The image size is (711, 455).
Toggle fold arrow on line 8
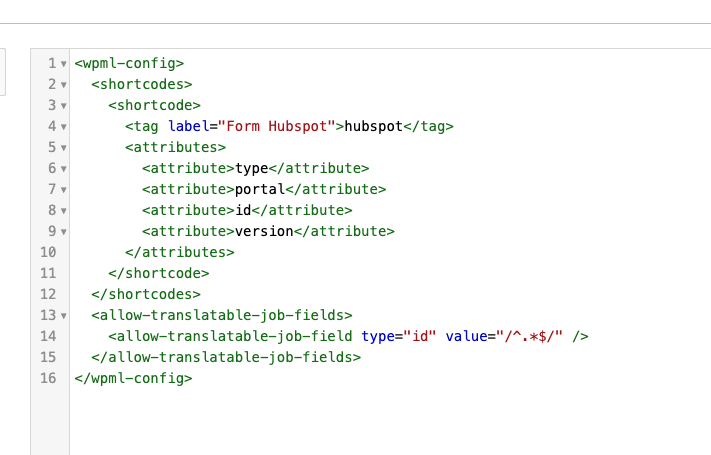click(x=63, y=211)
